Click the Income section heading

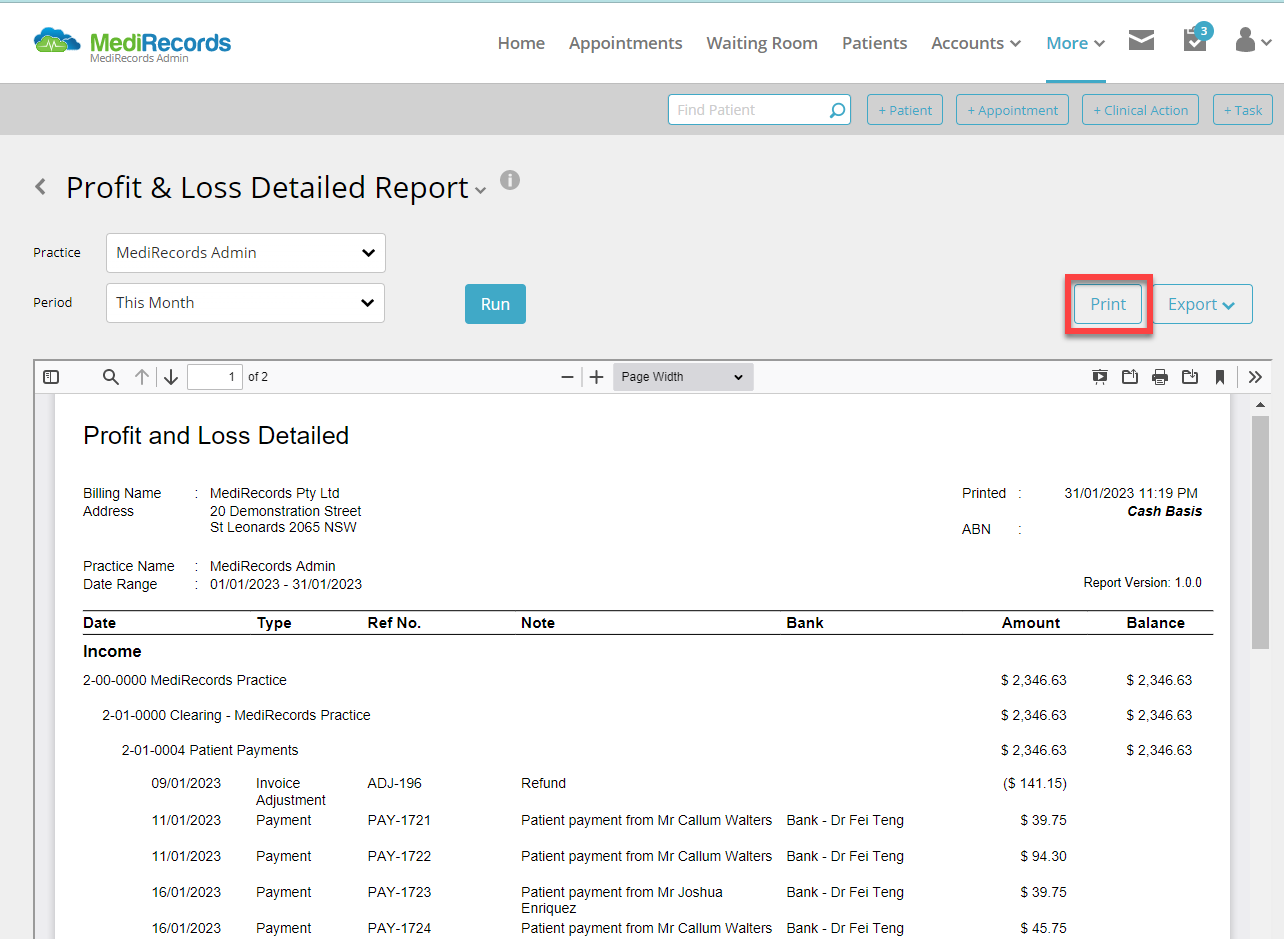click(x=112, y=651)
